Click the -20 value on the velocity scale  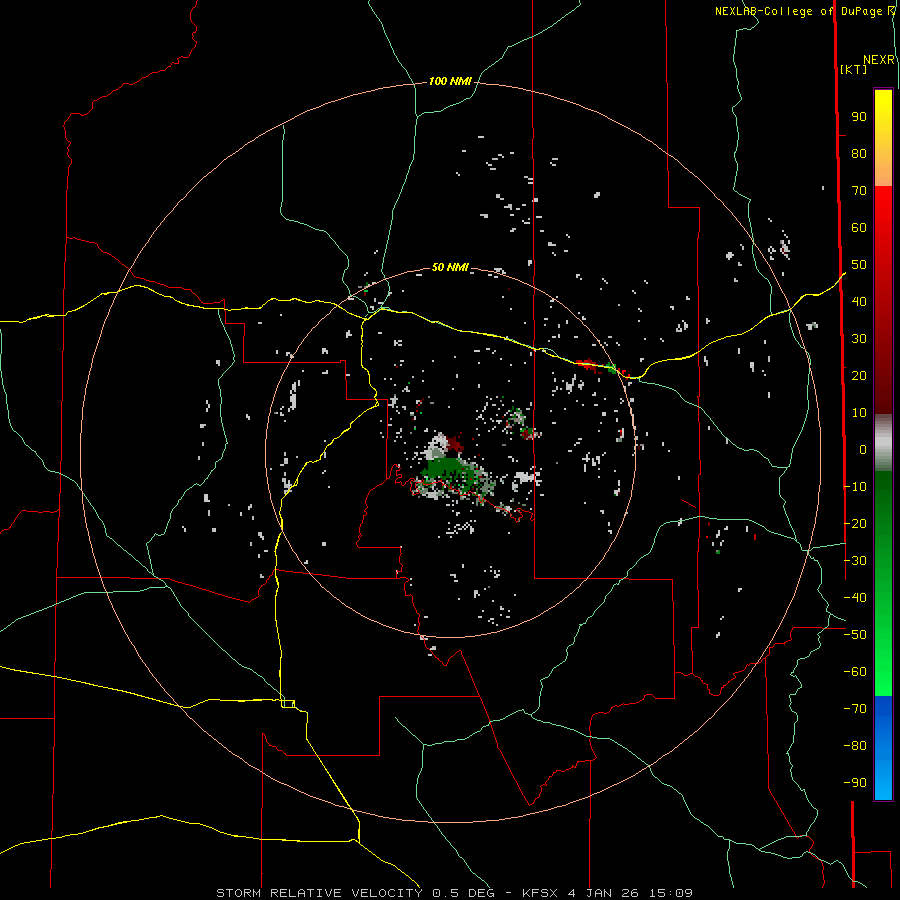[x=855, y=524]
